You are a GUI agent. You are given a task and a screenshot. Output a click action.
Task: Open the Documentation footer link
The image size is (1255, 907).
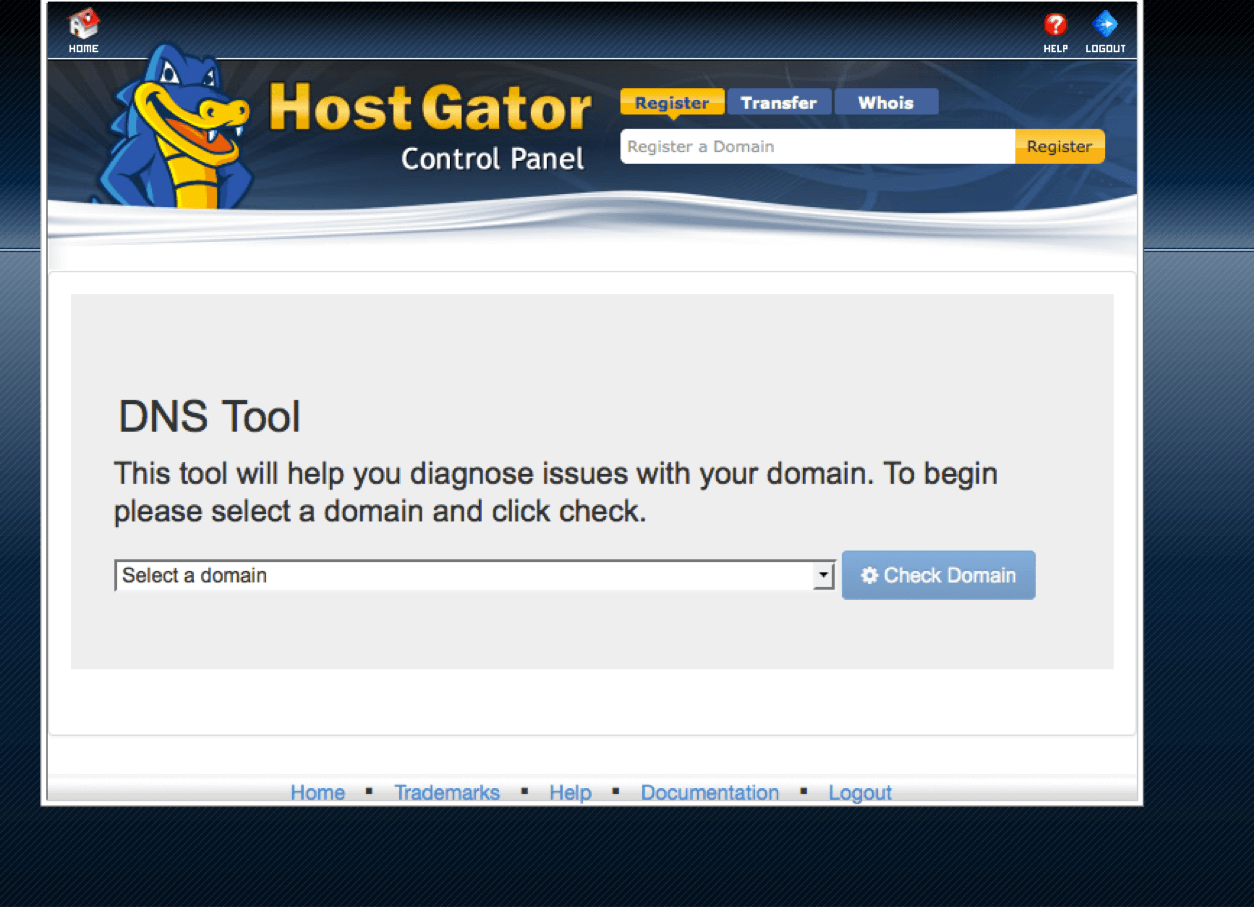tap(710, 792)
